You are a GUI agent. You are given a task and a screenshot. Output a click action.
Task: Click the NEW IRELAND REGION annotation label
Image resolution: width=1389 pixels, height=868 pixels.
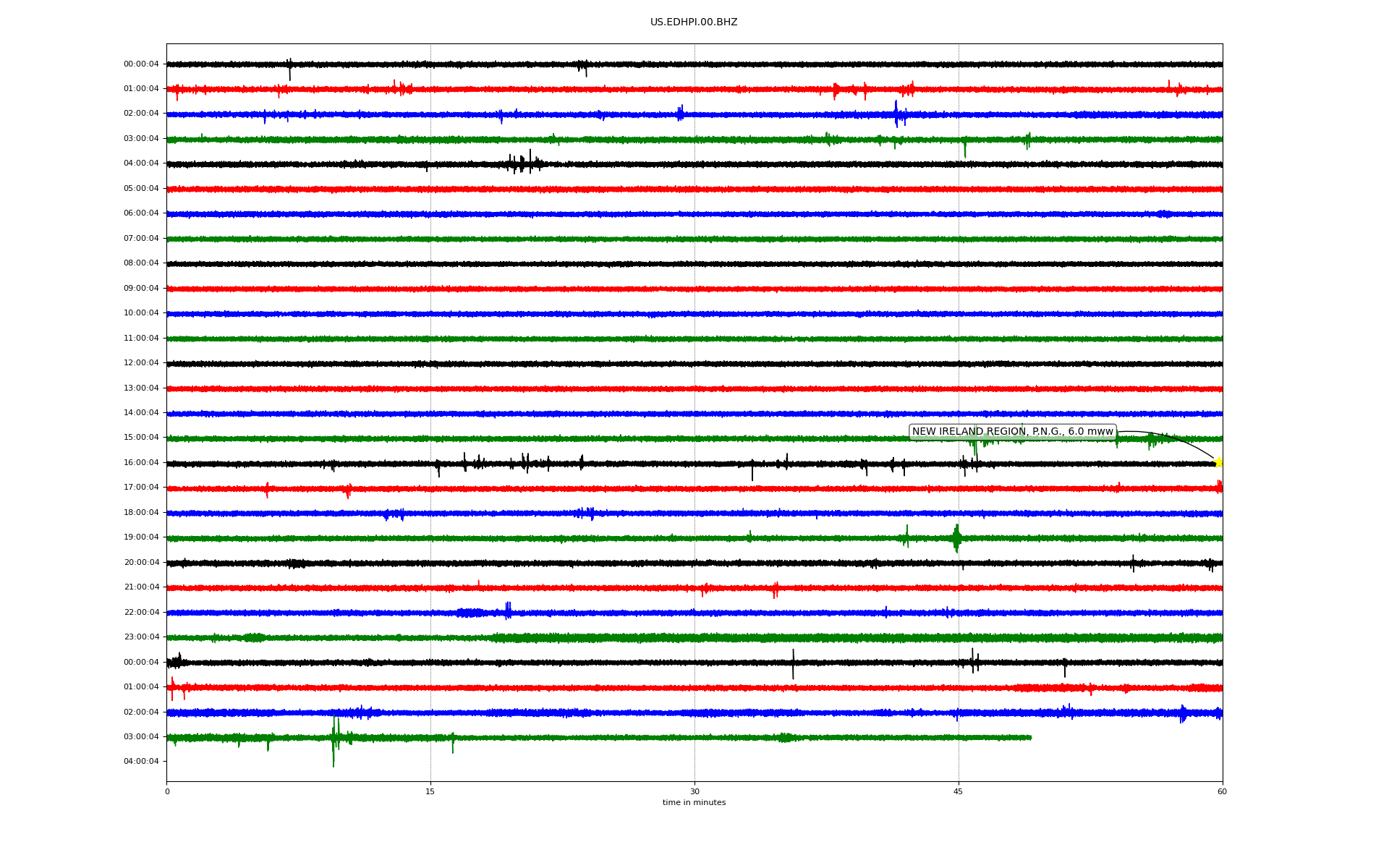pos(1012,432)
